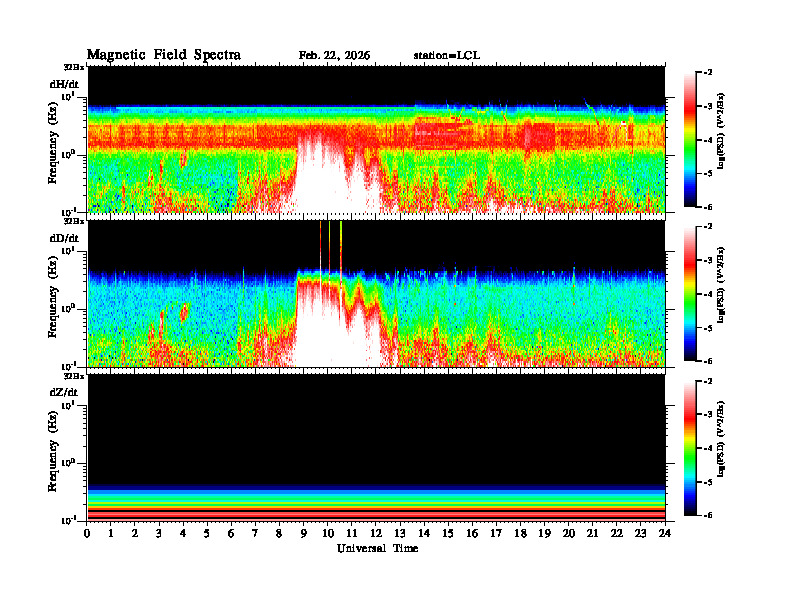This screenshot has height=612, width=792.
Task: Click the 'station=LCL' label
Action: (x=447, y=55)
